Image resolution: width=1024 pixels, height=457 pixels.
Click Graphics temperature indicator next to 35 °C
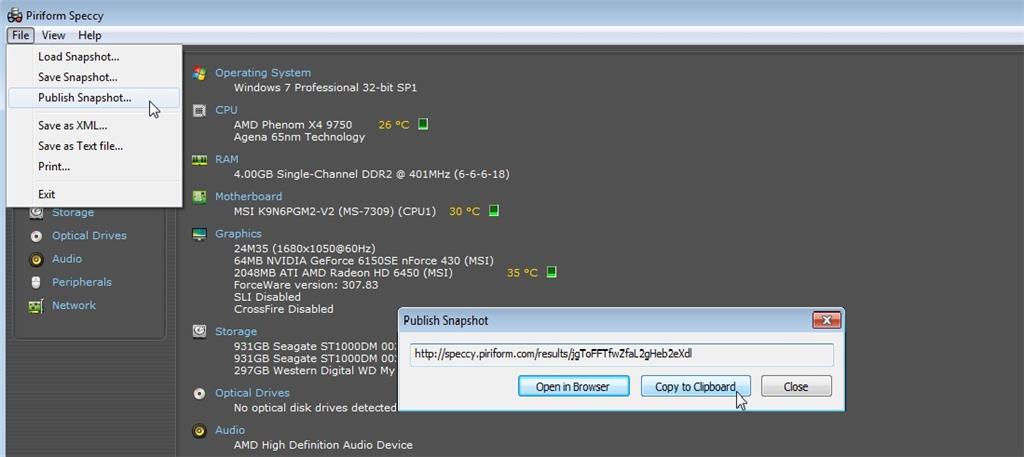pyautogui.click(x=551, y=272)
